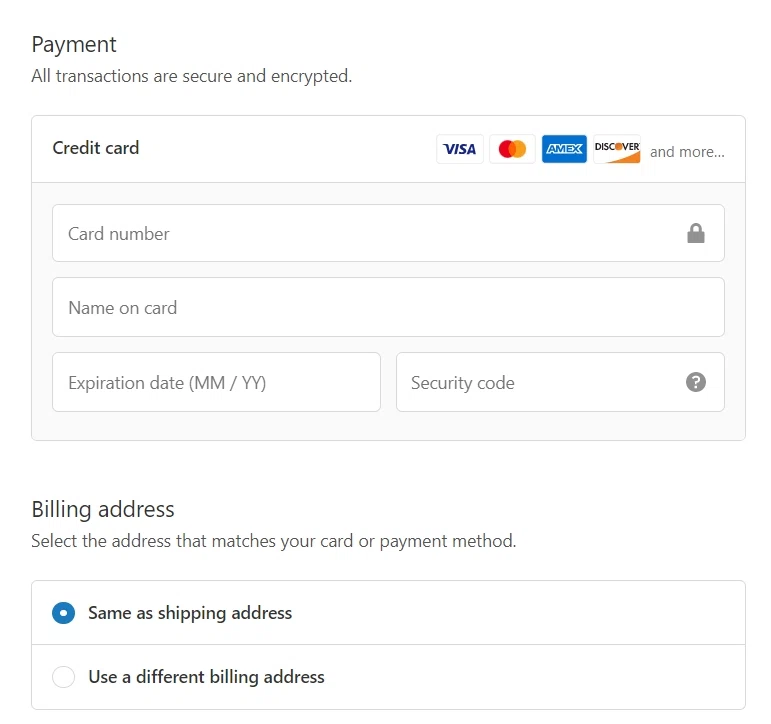
Task: Click the Mastercard logo
Action: (x=512, y=149)
